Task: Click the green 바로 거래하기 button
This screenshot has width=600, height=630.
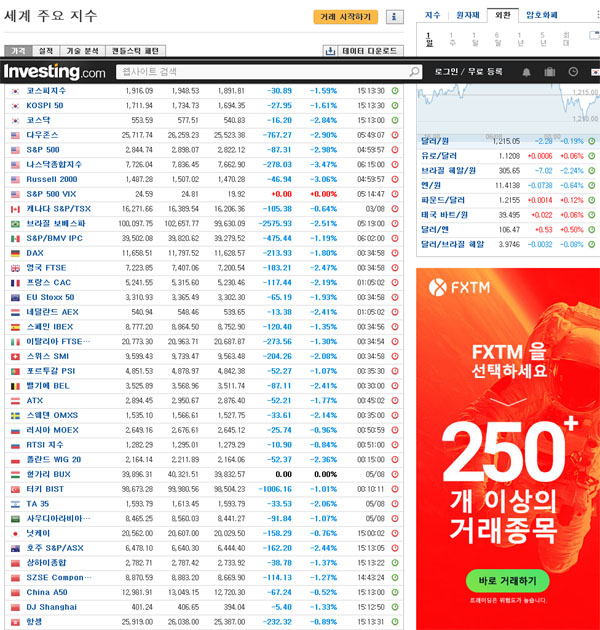Action: (507, 580)
